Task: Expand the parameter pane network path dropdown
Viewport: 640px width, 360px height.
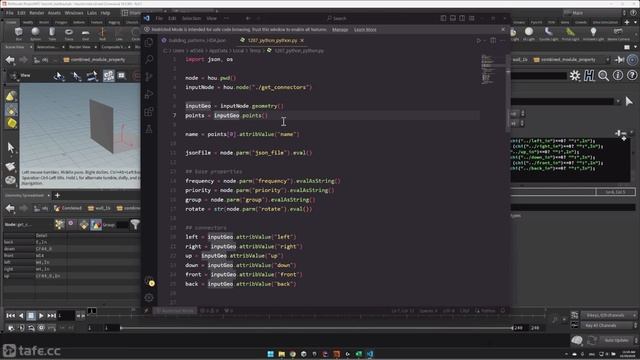Action: (608, 60)
